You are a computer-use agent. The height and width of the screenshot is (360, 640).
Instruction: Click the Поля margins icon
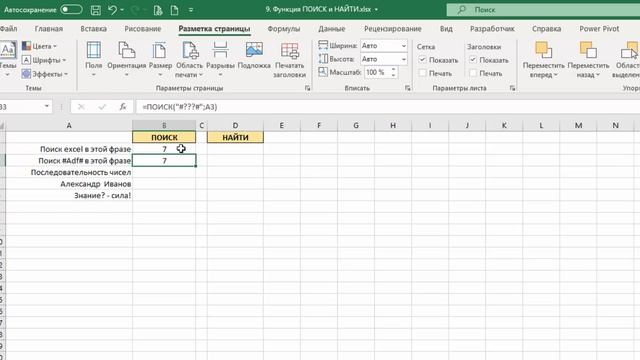(x=93, y=51)
